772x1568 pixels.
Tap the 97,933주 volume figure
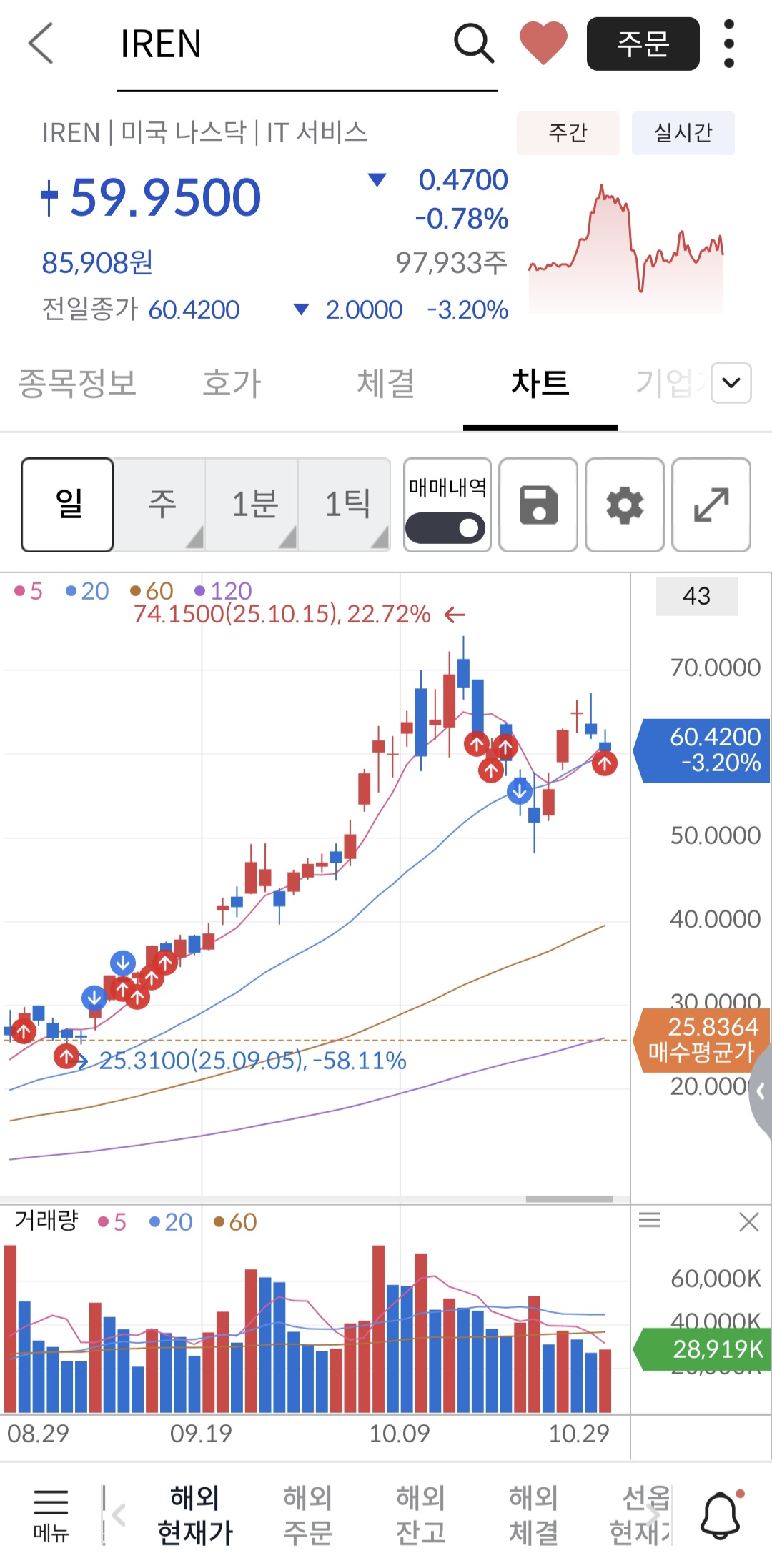pos(452,262)
